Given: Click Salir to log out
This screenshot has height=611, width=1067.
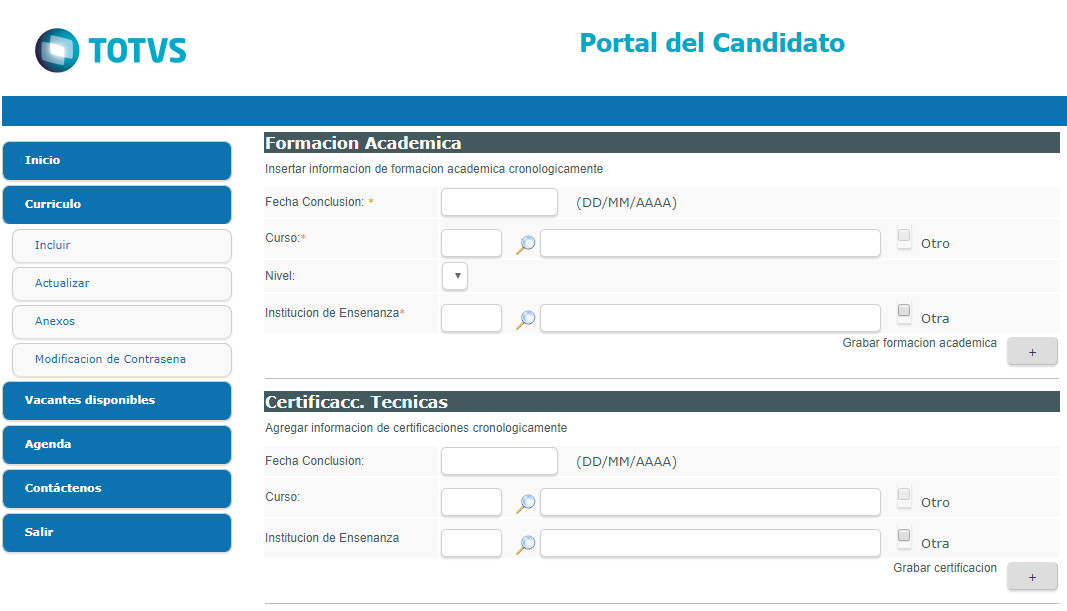Looking at the screenshot, I should pos(117,532).
